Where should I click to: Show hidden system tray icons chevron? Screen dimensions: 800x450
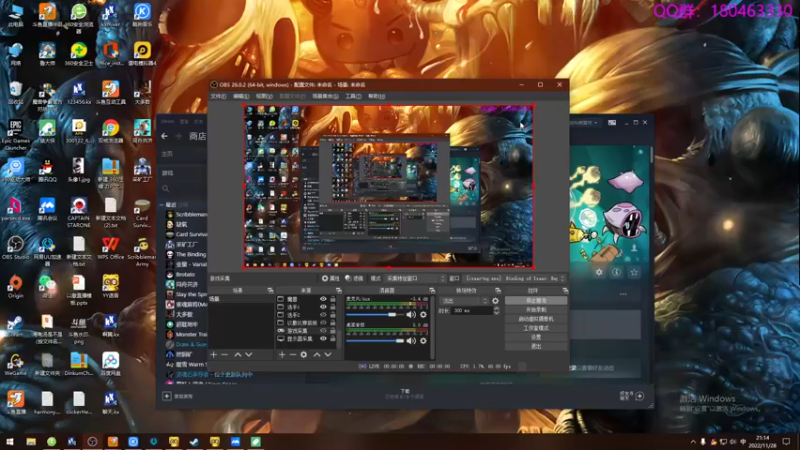click(693, 442)
